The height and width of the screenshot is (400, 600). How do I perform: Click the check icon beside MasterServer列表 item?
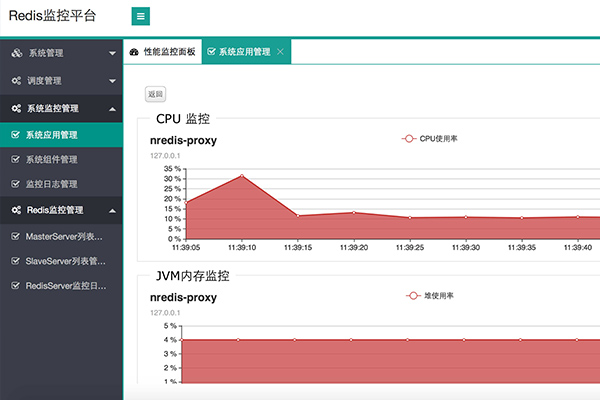[x=15, y=236]
